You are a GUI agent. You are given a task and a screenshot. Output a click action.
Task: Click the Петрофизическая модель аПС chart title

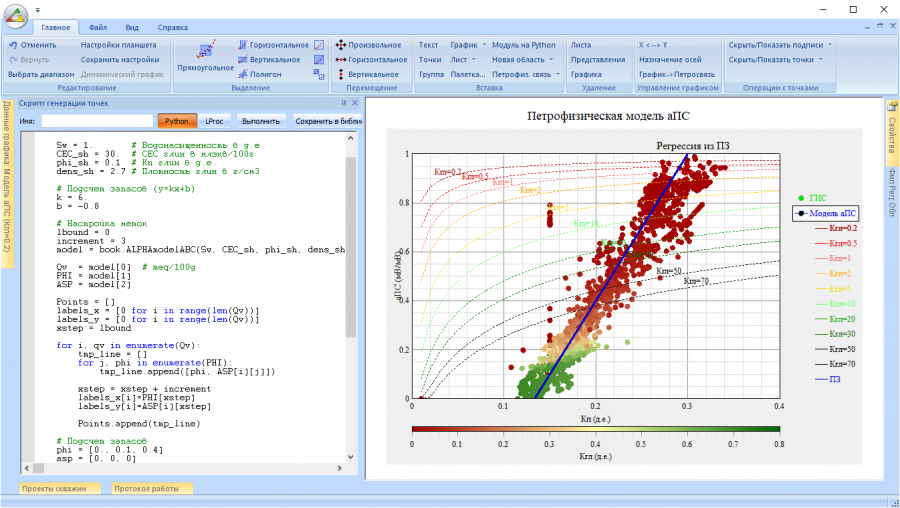(x=608, y=117)
